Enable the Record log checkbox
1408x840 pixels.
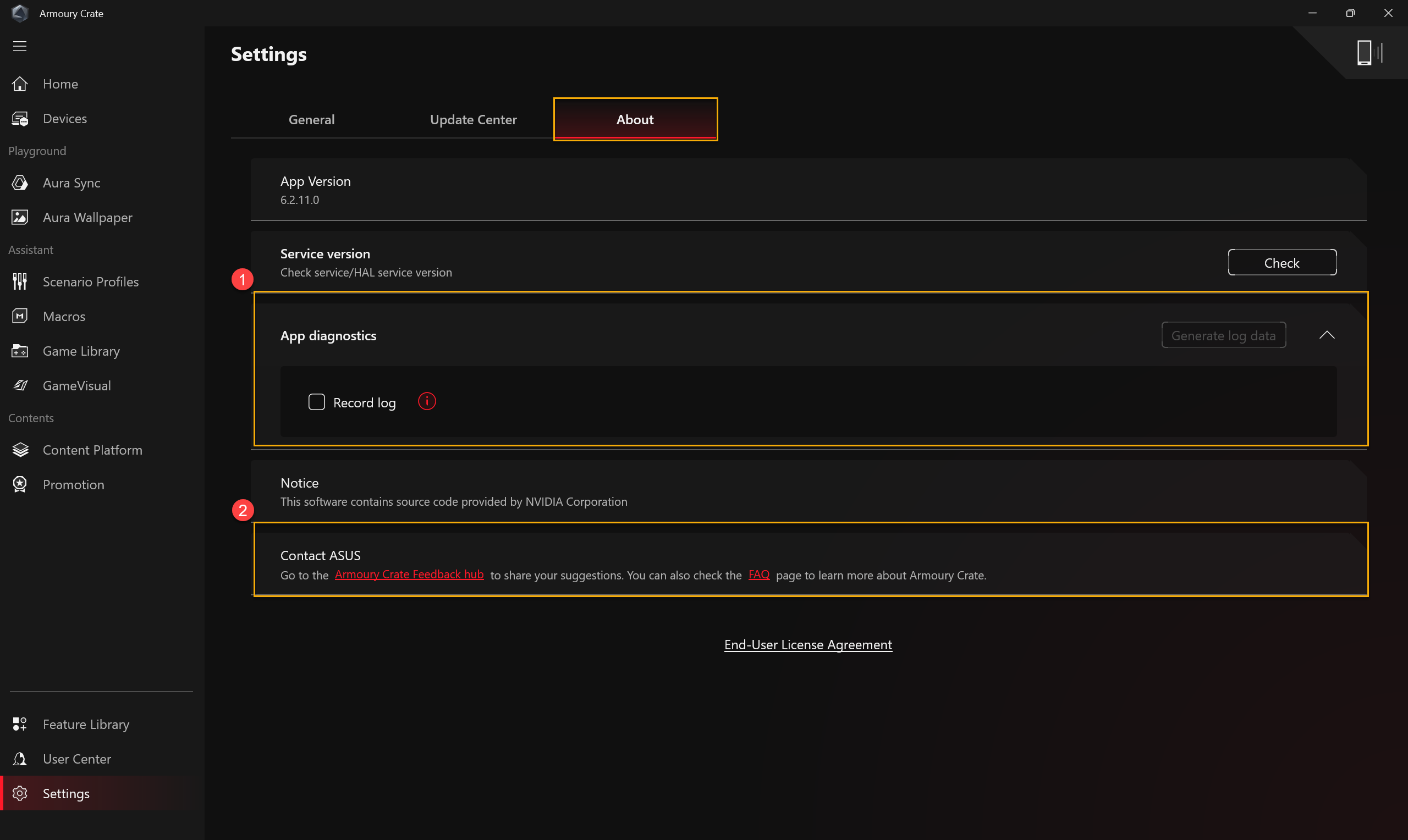pos(316,402)
